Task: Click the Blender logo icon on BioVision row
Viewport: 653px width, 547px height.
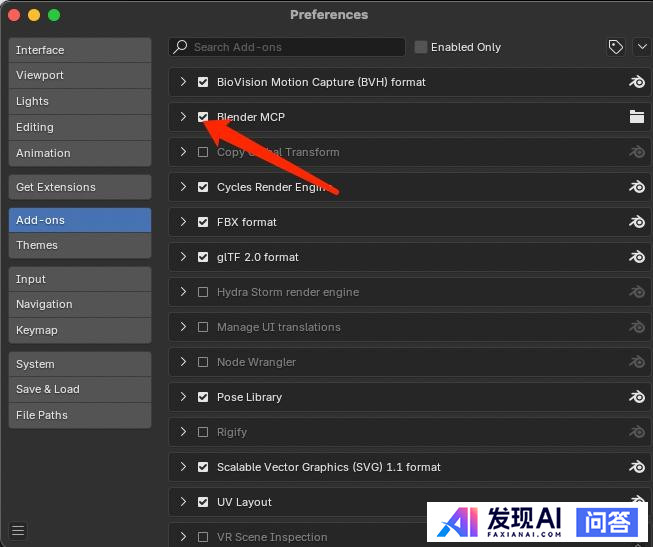Action: click(636, 82)
